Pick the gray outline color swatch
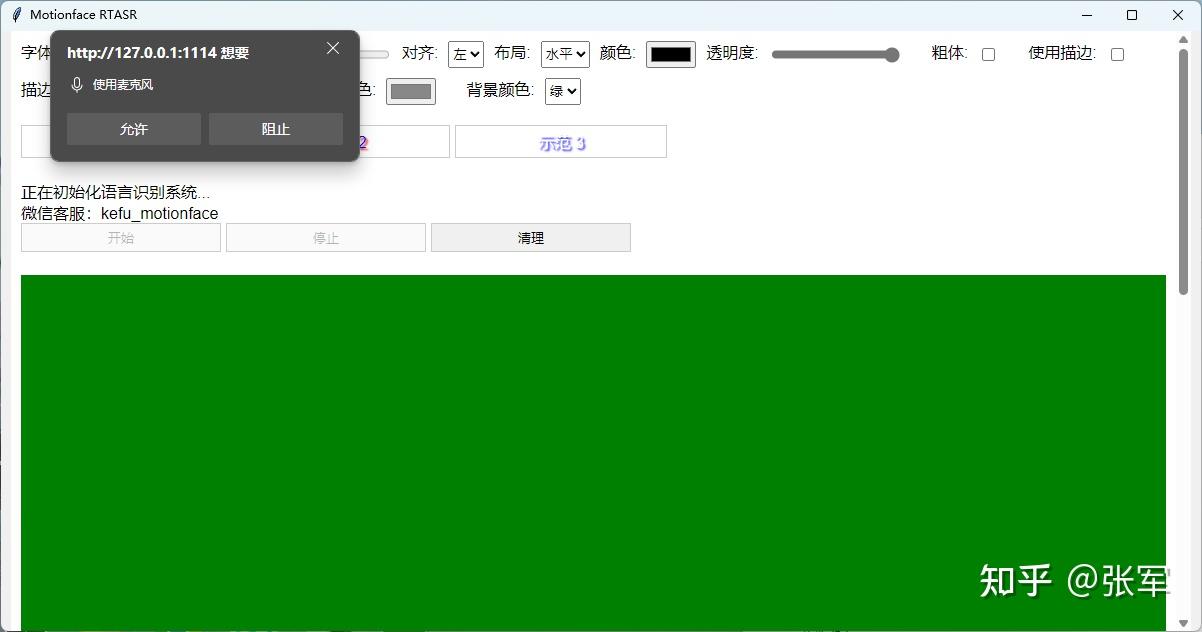This screenshot has width=1202, height=632. pyautogui.click(x=410, y=91)
